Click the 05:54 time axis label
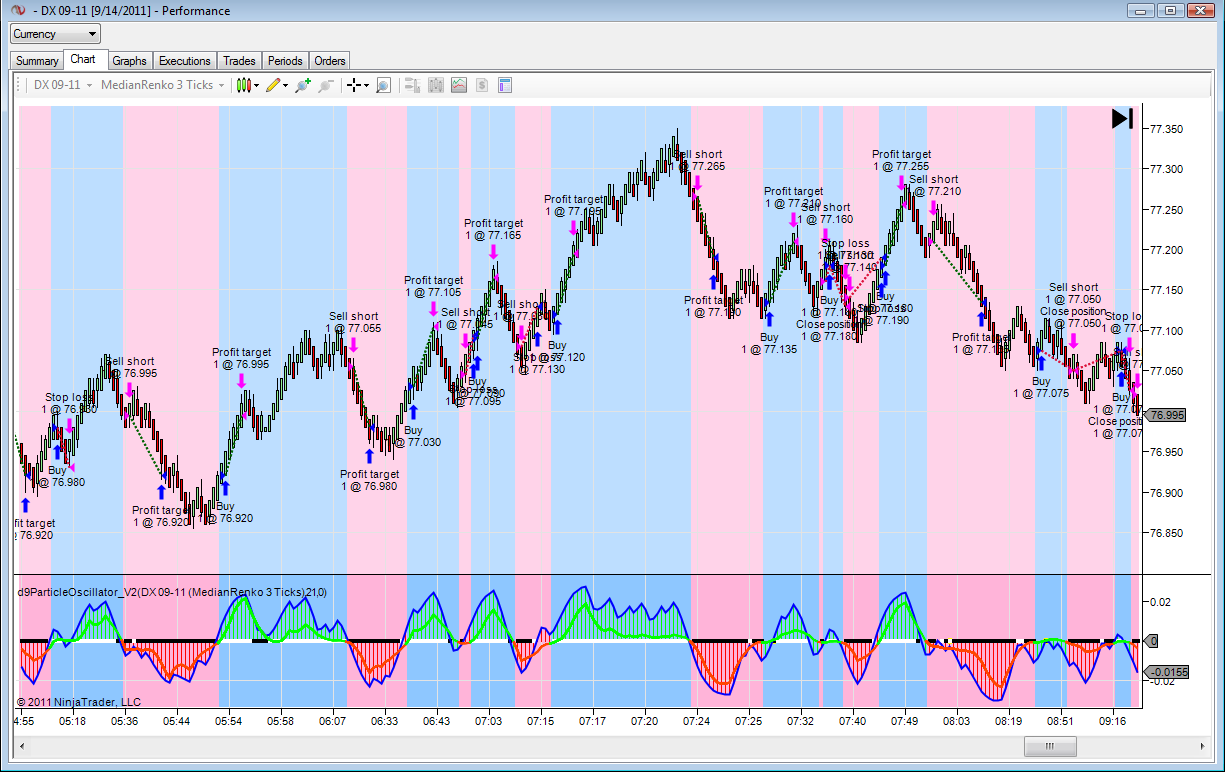Image resolution: width=1225 pixels, height=772 pixels. point(228,720)
